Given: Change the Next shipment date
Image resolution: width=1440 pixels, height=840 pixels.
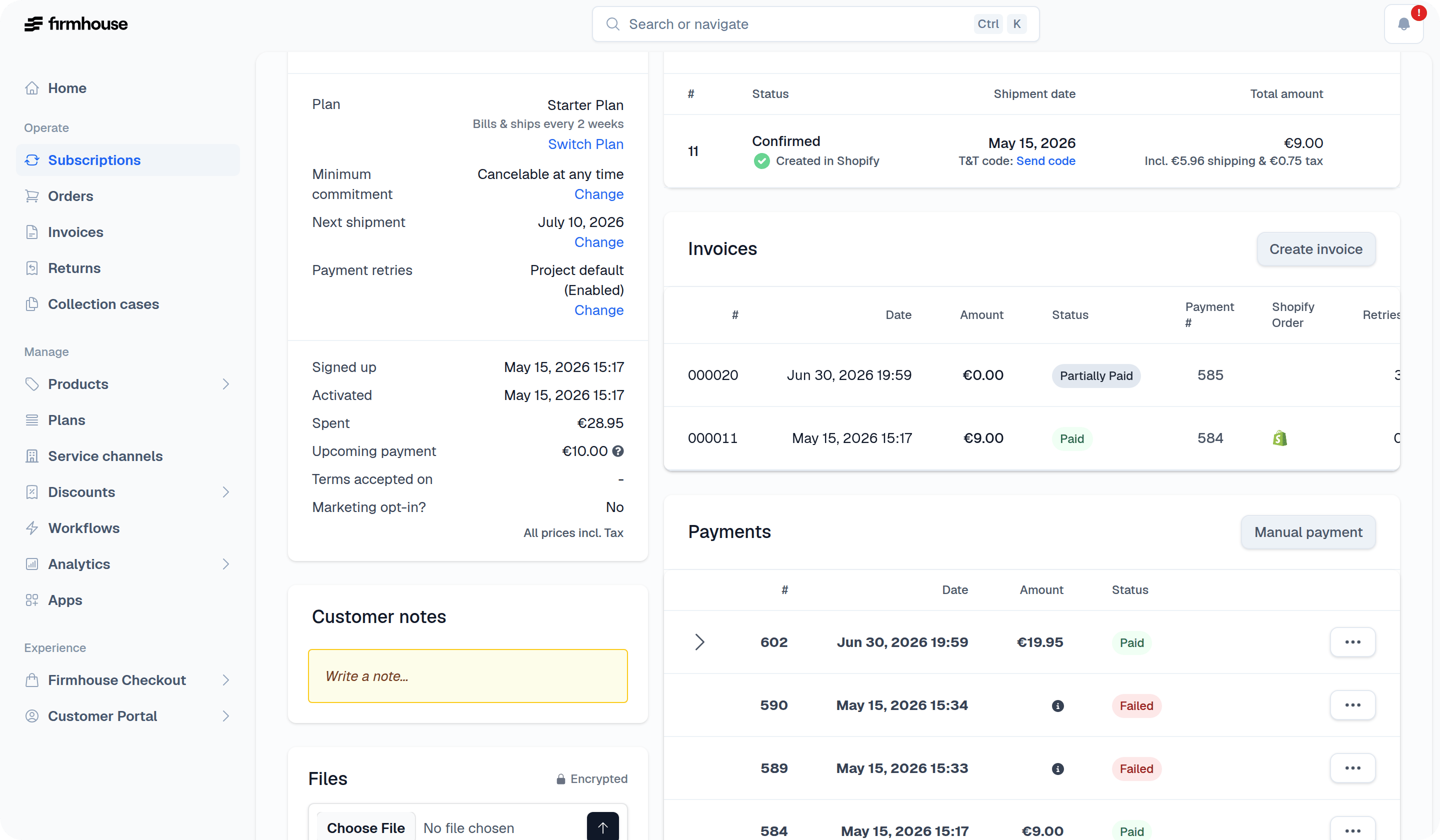Looking at the screenshot, I should pyautogui.click(x=599, y=242).
